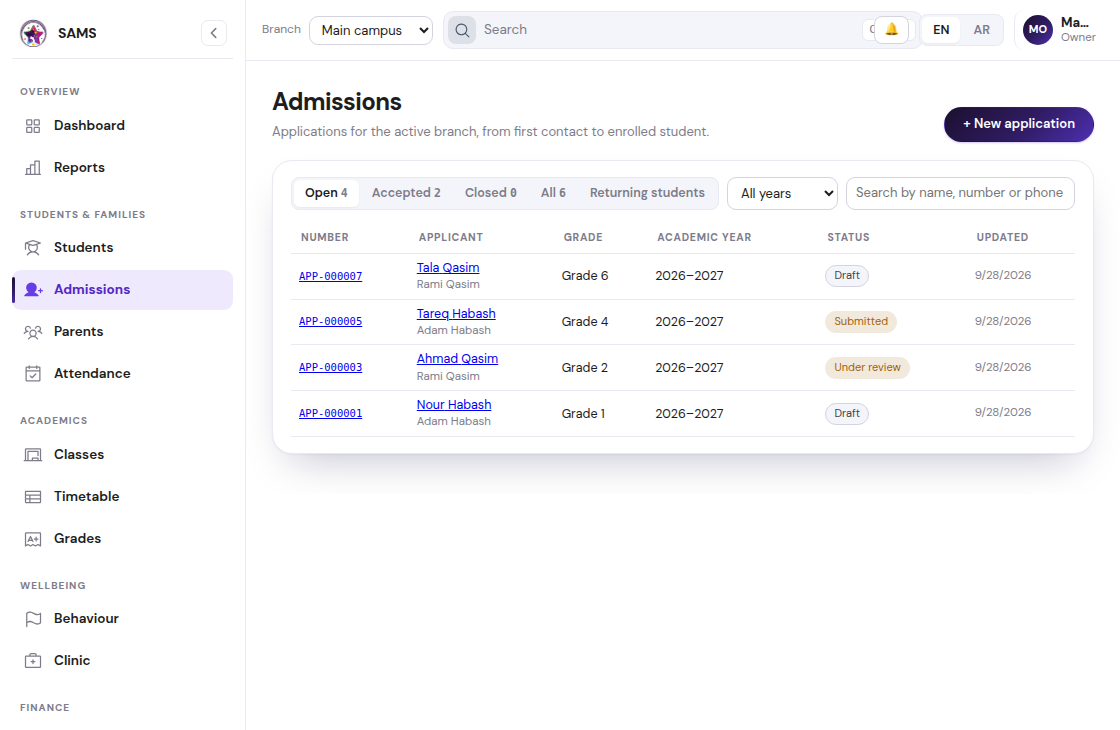Screen dimensions: 1120x730
Task: Open applicant Tareq Habash
Action: (x=456, y=314)
